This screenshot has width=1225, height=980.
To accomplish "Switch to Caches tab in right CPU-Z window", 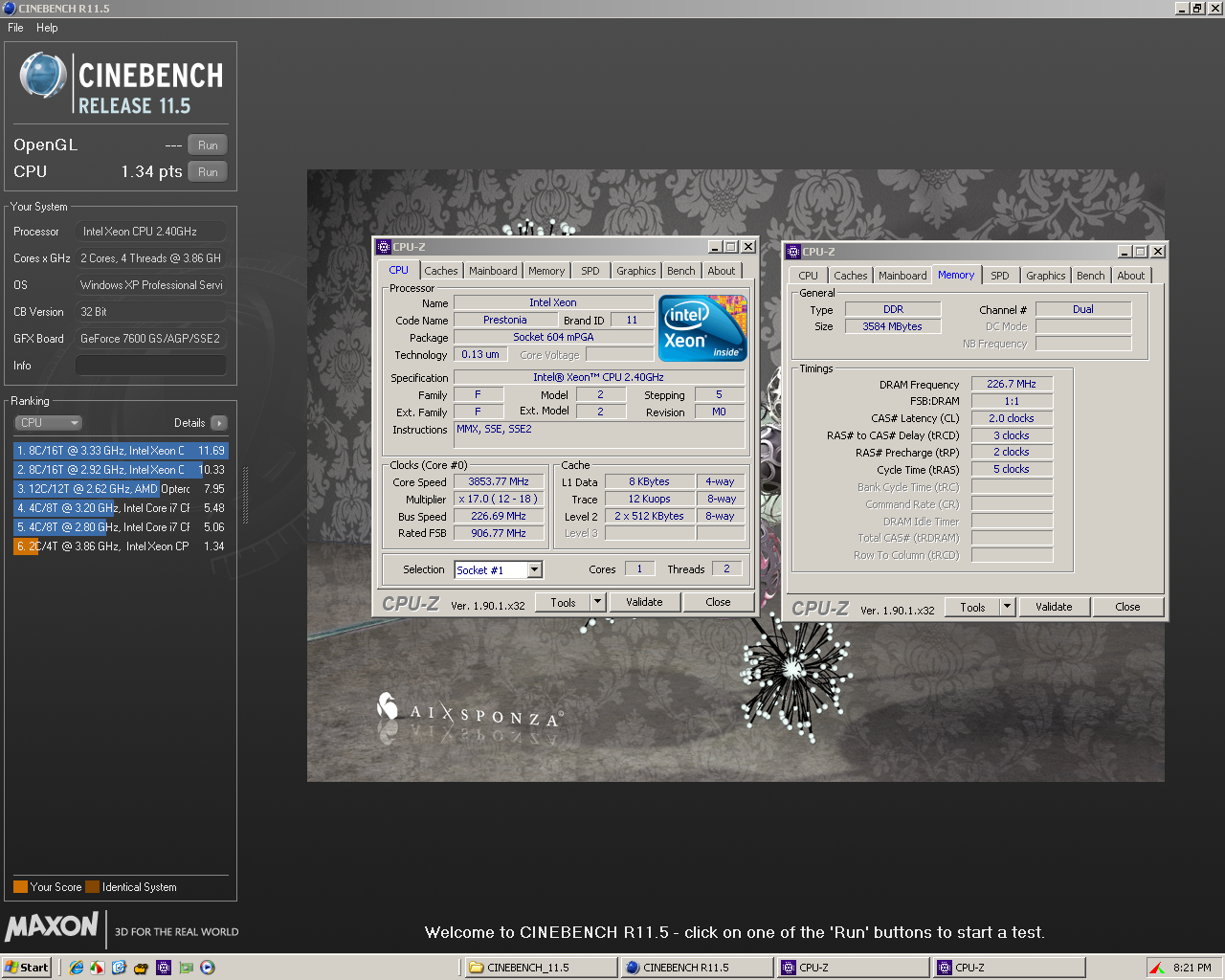I will [x=851, y=276].
